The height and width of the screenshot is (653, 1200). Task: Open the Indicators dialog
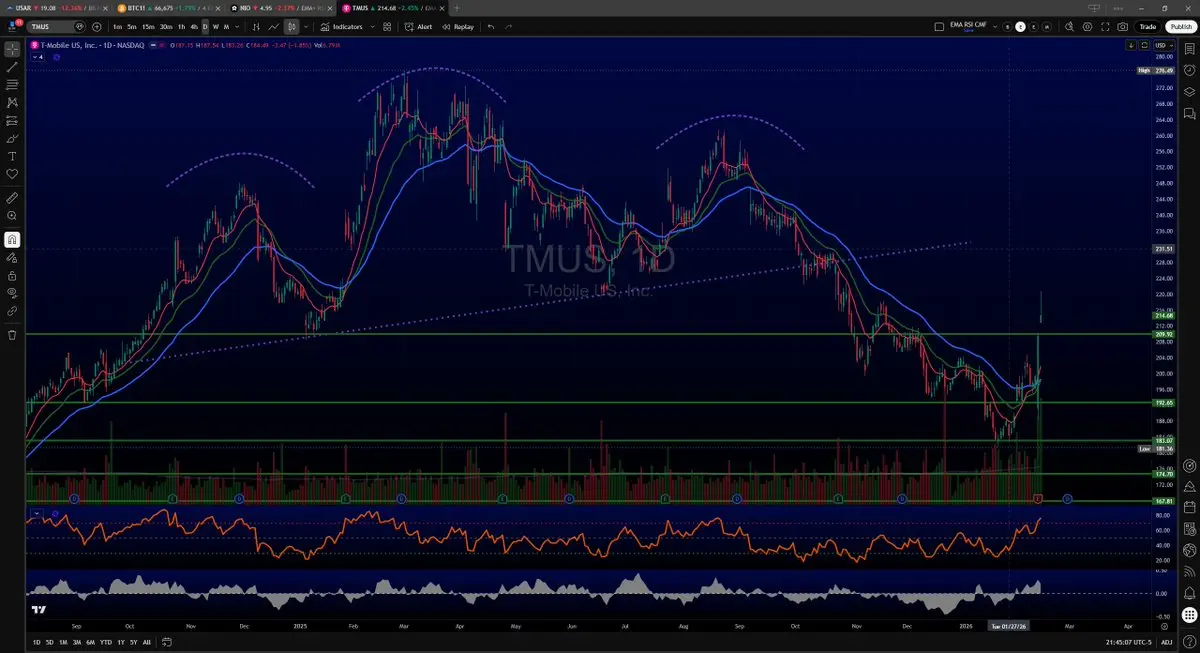pyautogui.click(x=342, y=27)
